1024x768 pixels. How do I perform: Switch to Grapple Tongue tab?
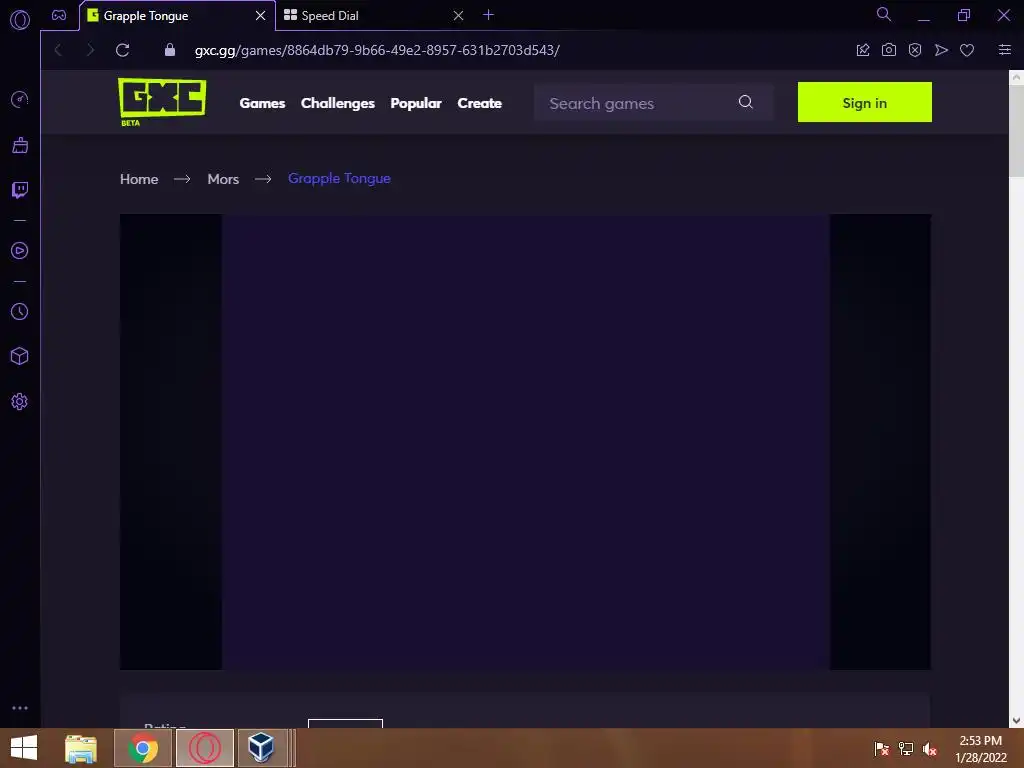(x=170, y=16)
